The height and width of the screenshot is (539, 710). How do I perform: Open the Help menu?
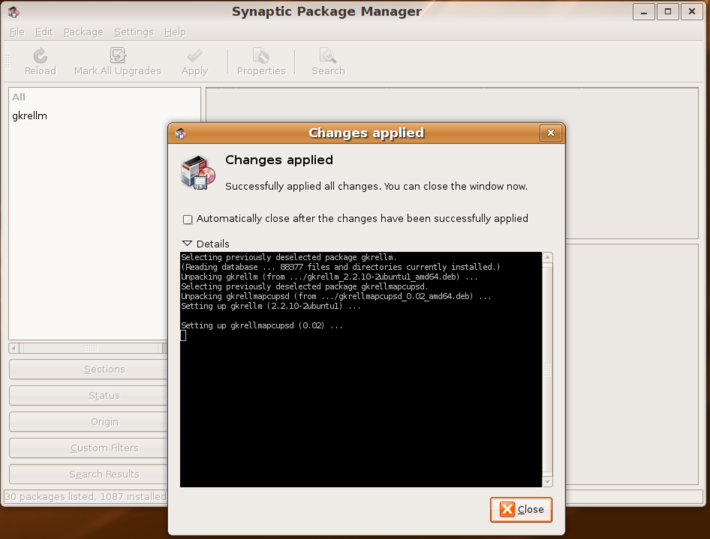pyautogui.click(x=175, y=32)
